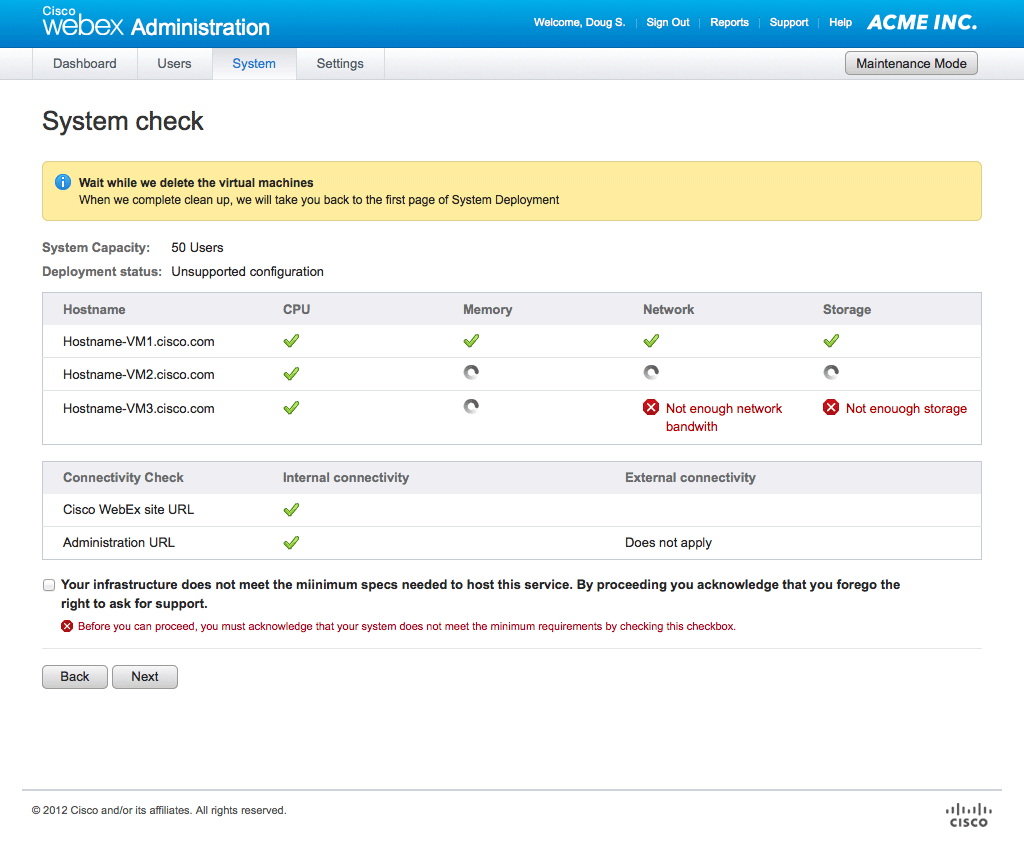The image size is (1024, 848).
Task: Select the Hostname-VM2.cisco.com row label
Action: (139, 375)
